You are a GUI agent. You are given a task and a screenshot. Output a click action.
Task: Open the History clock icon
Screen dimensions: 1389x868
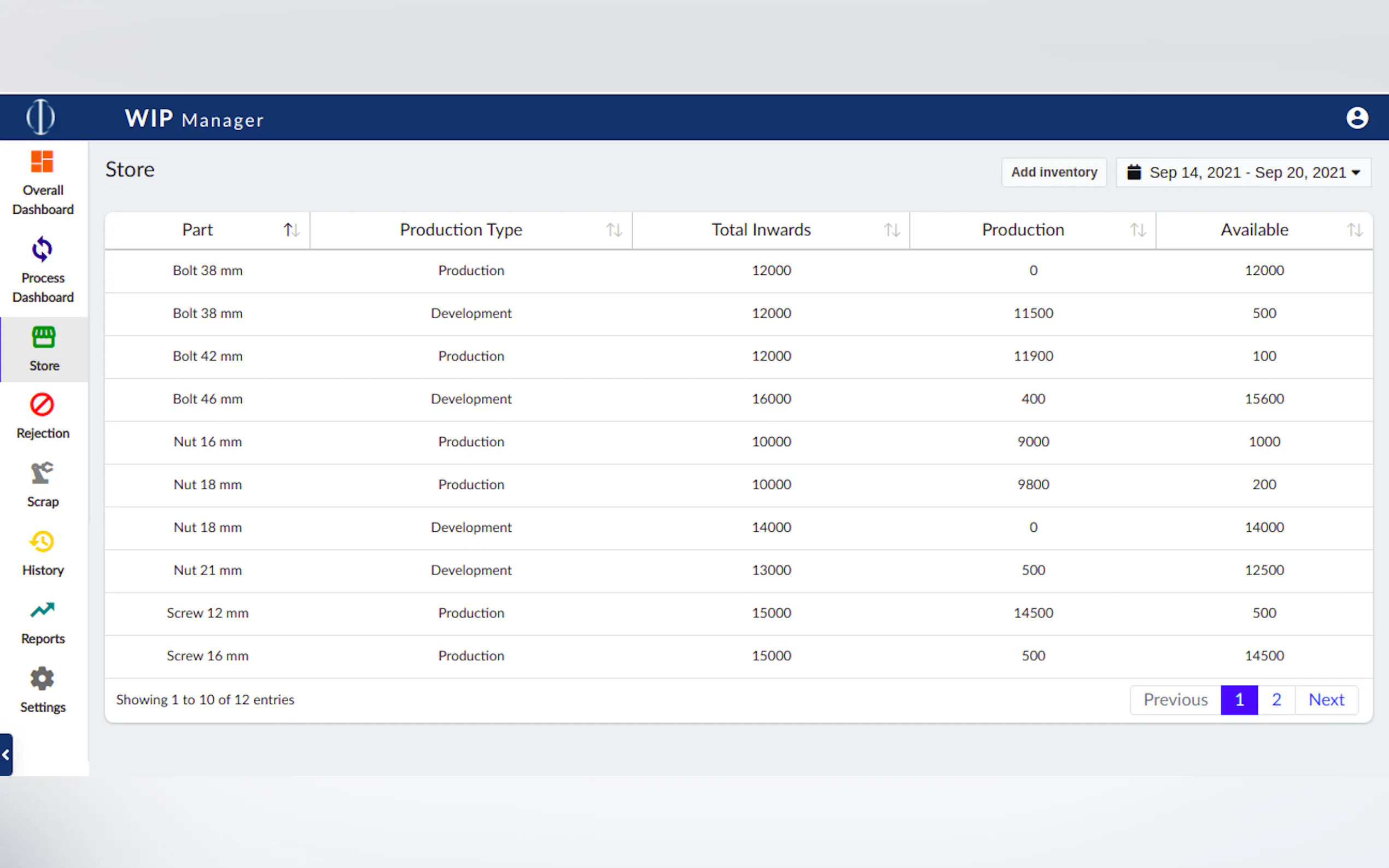coord(42,541)
